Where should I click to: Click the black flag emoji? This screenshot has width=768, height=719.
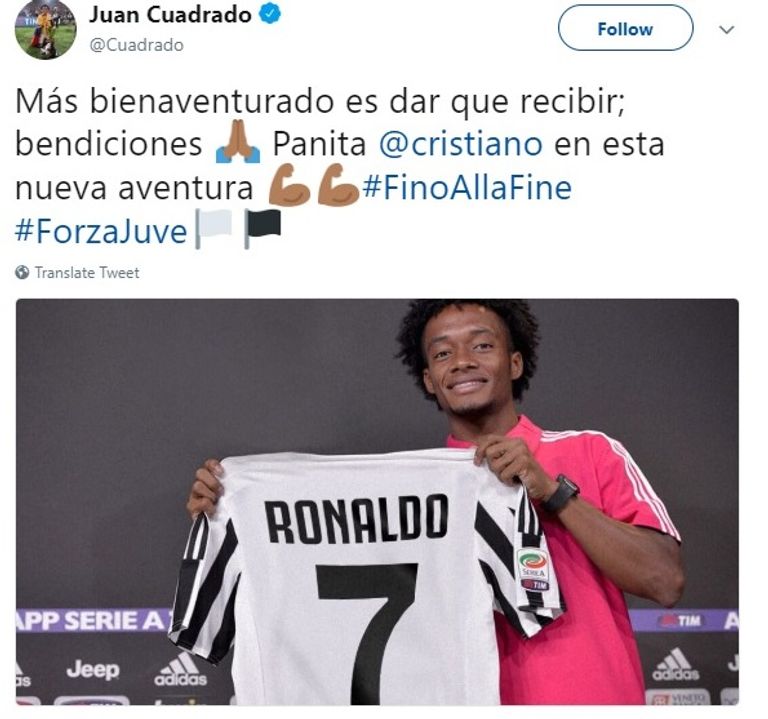[x=263, y=229]
